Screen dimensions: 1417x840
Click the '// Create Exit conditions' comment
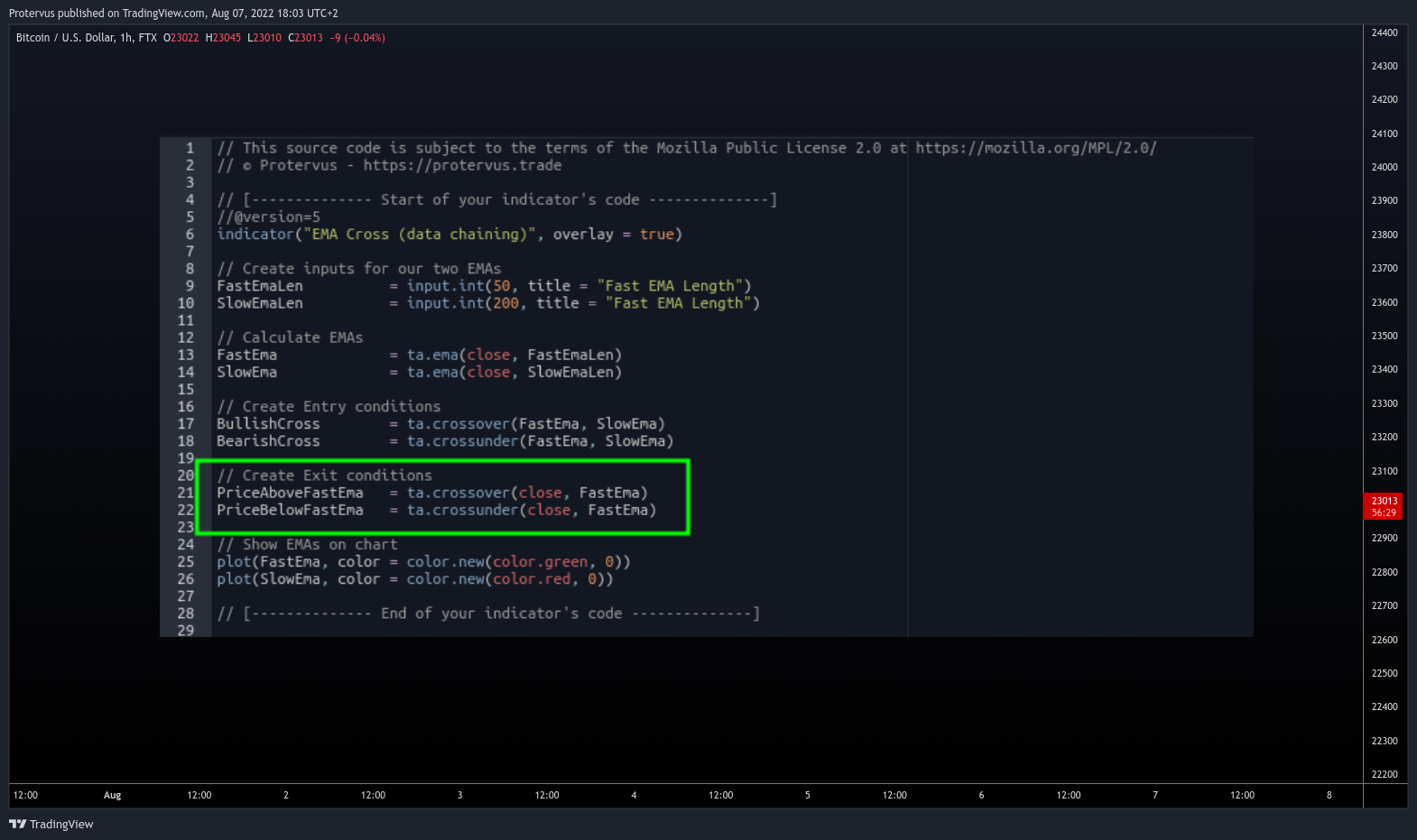click(x=324, y=475)
